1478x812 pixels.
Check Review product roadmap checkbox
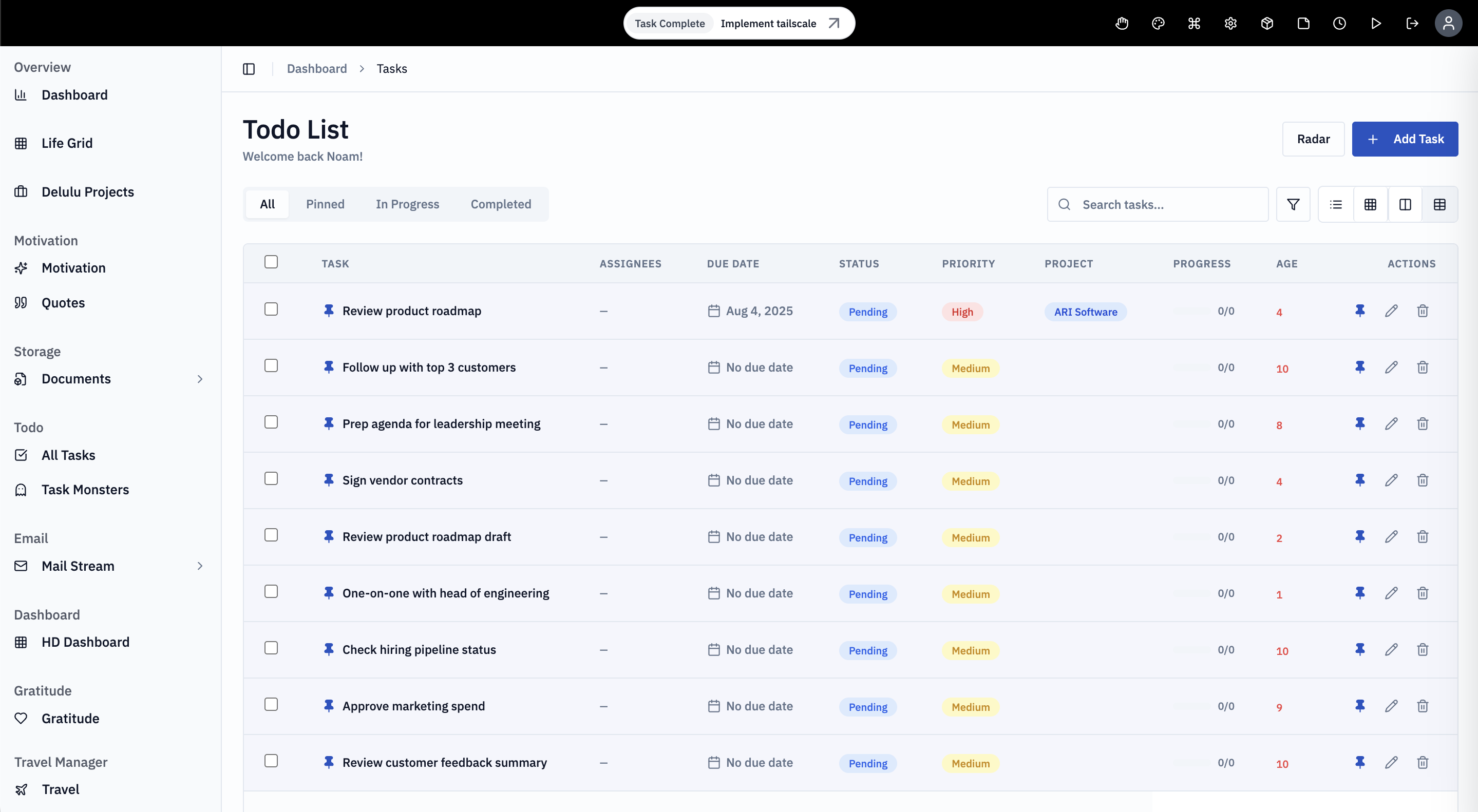271,309
